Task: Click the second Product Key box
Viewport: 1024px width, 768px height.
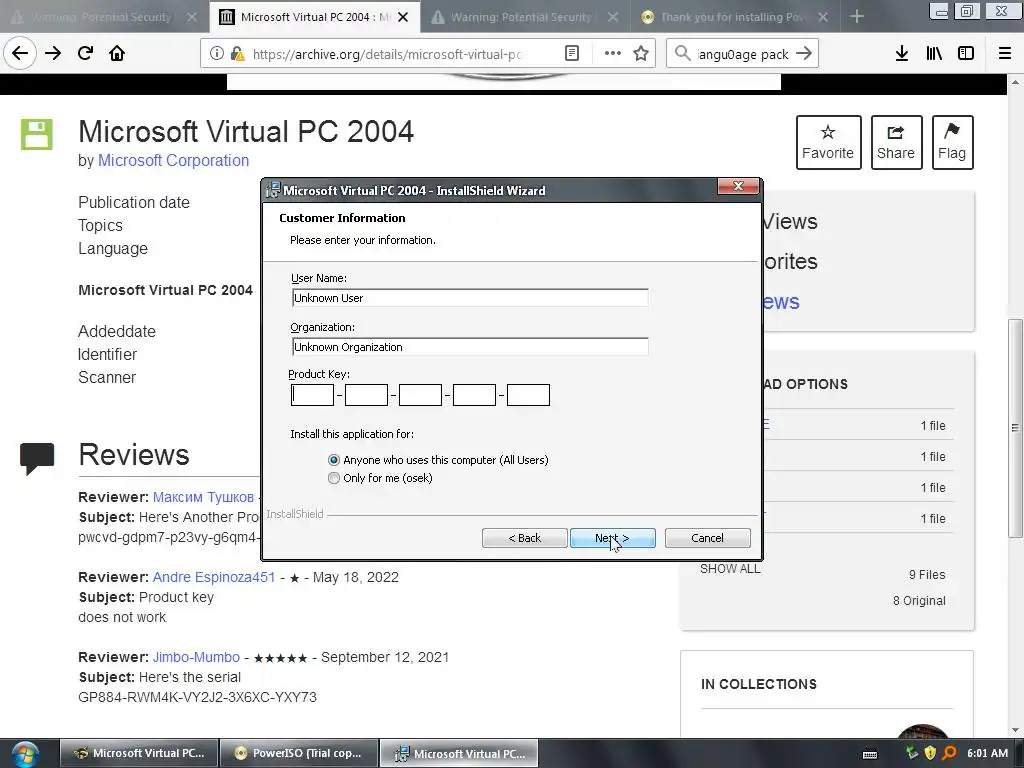Action: click(x=366, y=395)
